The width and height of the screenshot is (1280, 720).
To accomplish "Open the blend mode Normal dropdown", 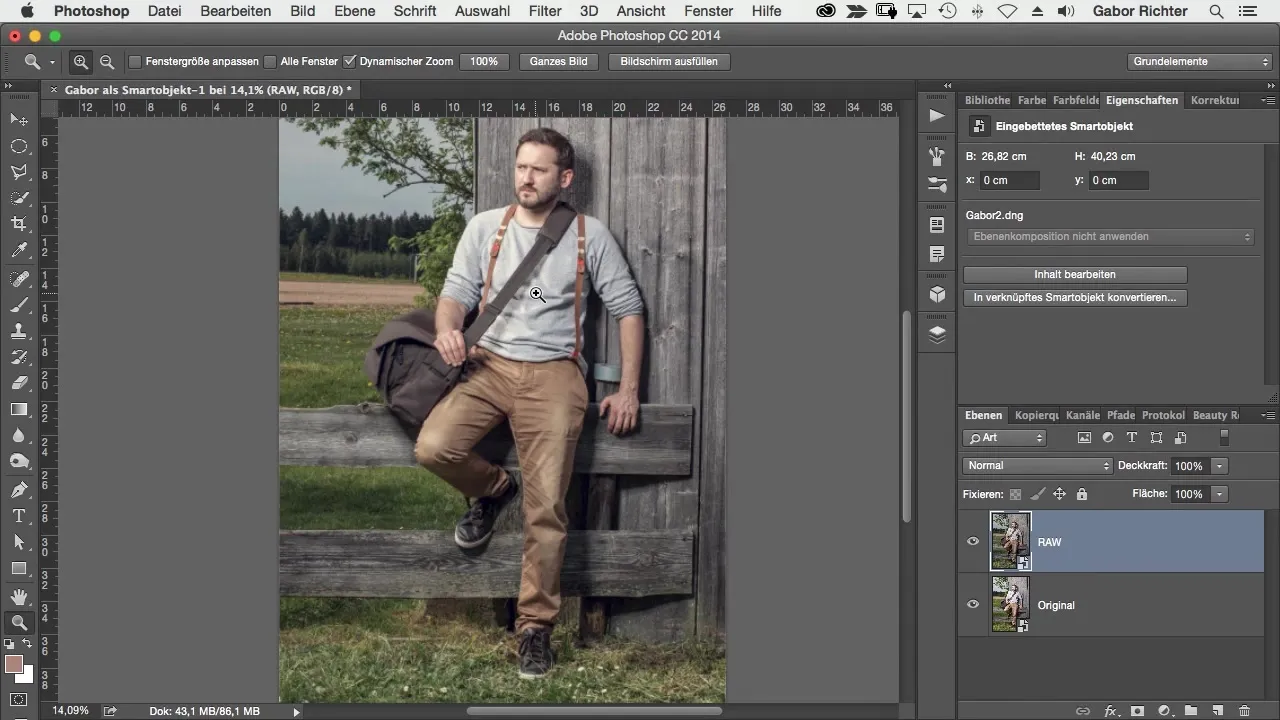I will (x=1037, y=465).
